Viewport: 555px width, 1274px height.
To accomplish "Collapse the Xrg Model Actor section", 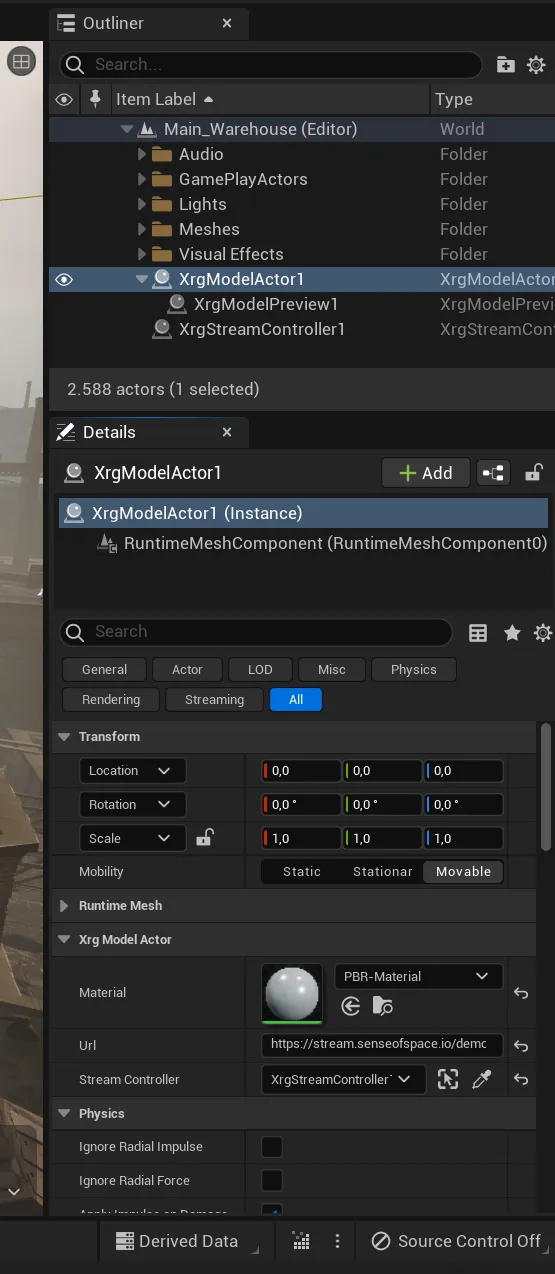I will click(x=65, y=940).
